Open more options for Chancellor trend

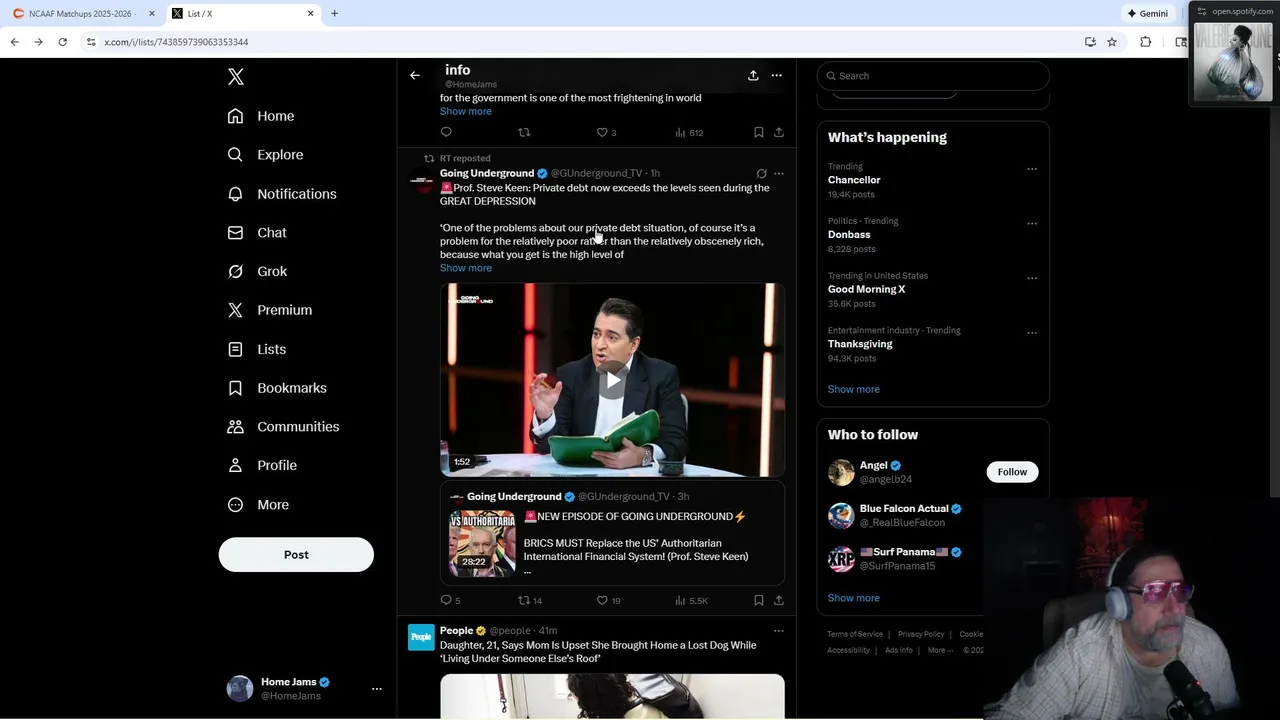pos(1032,169)
